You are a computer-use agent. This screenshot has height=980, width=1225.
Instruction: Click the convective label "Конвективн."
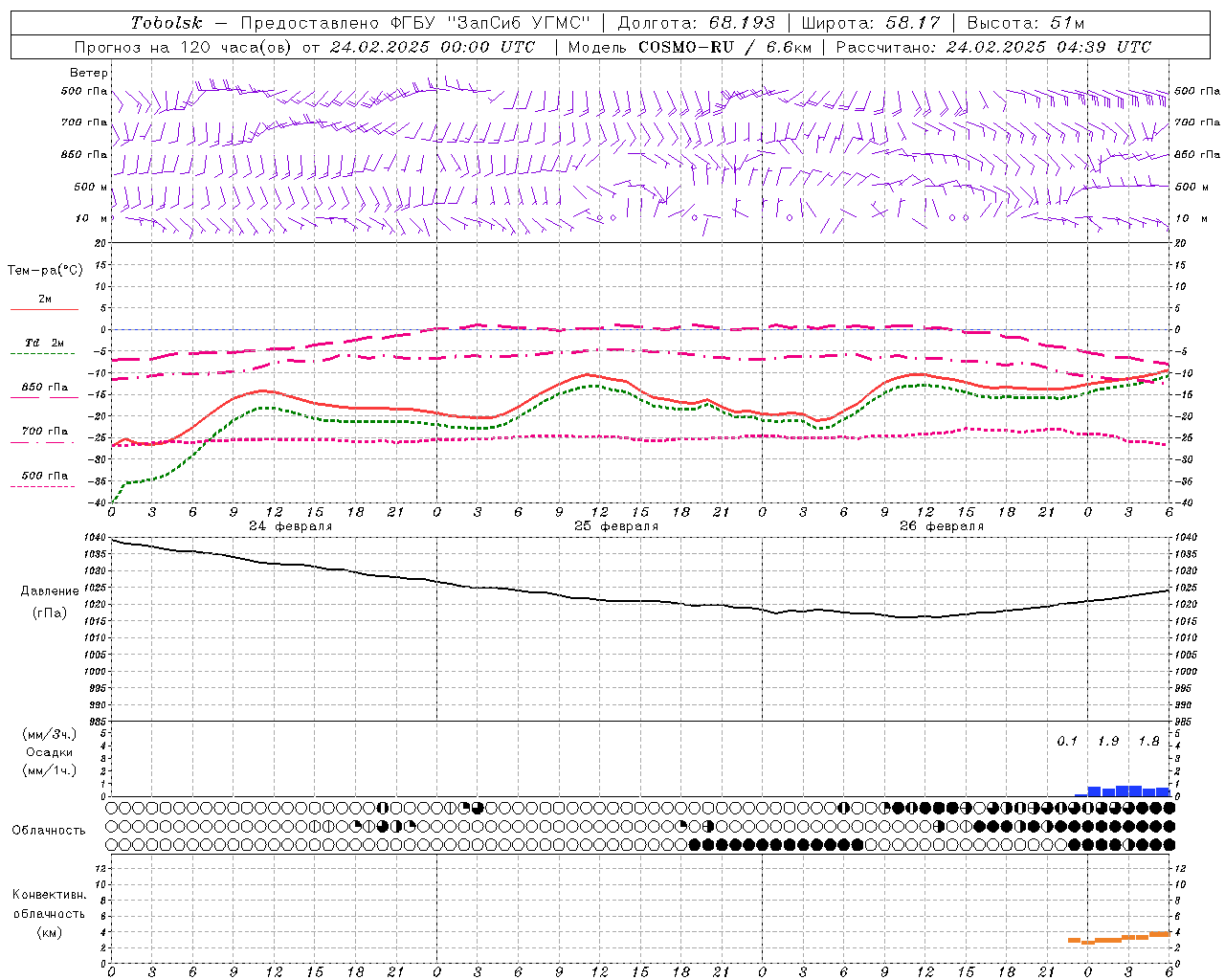click(49, 895)
